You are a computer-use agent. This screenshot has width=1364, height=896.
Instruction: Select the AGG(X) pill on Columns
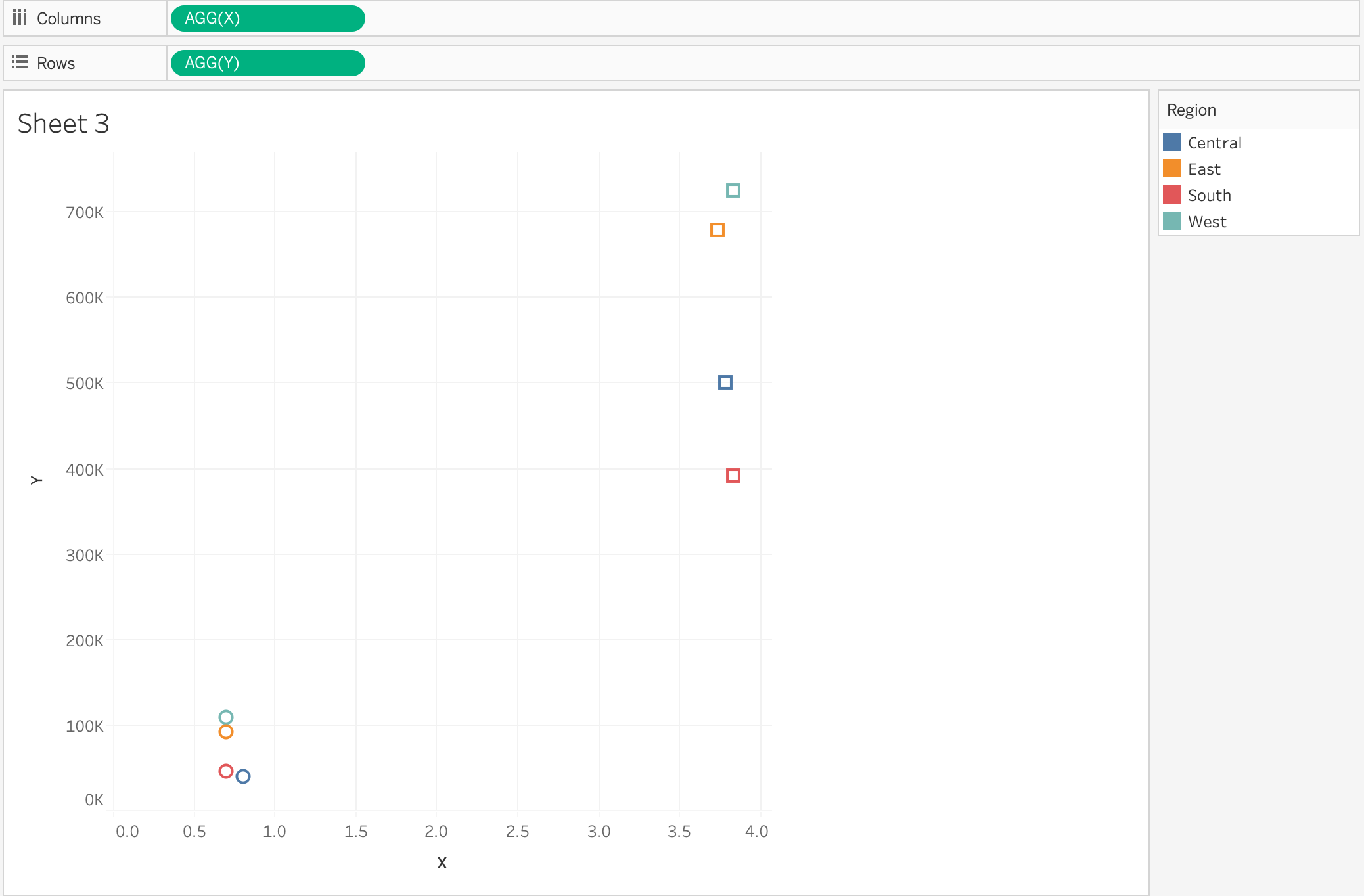point(267,18)
